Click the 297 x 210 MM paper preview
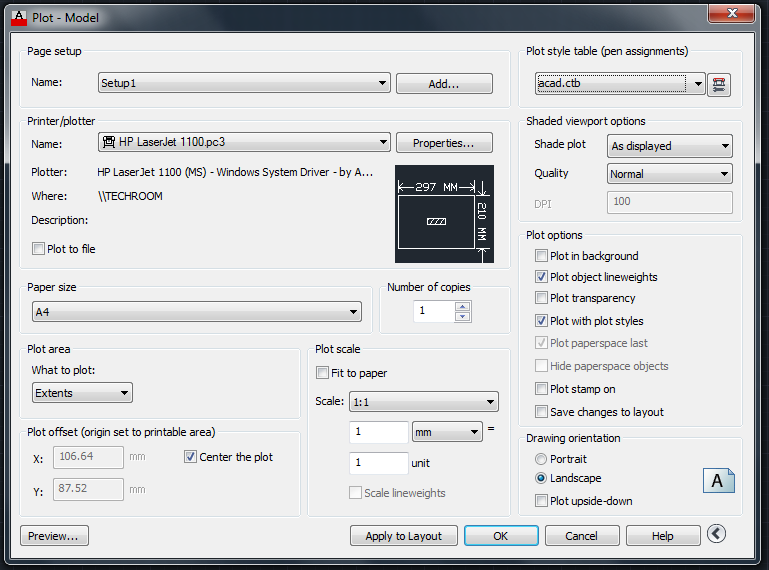Viewport: 769px width, 570px height. pos(444,214)
